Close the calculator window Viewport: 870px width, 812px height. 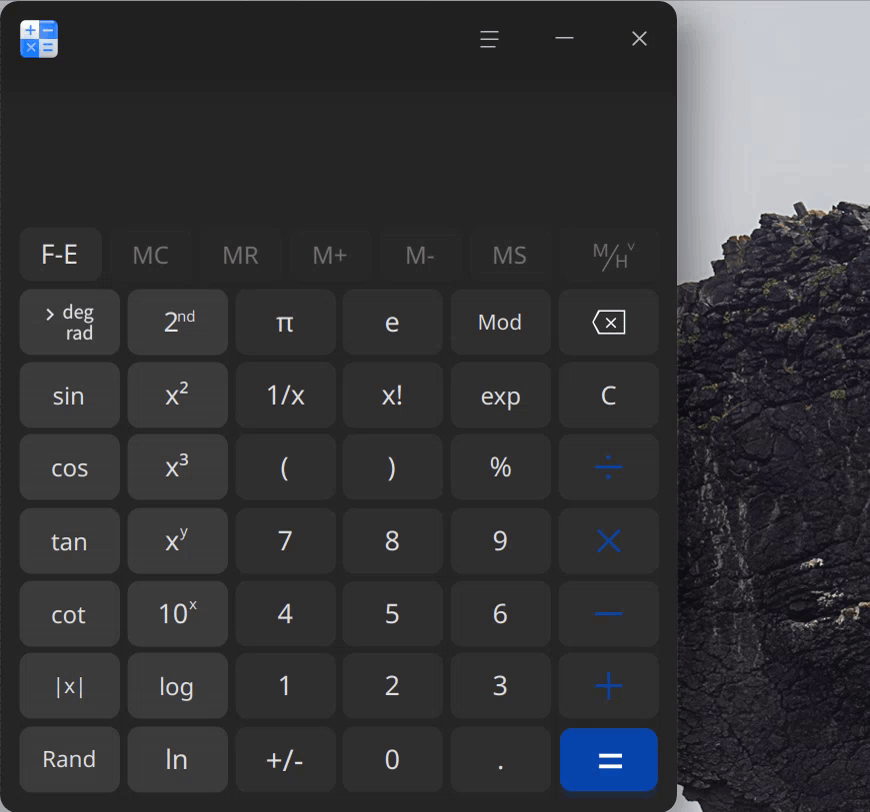click(639, 38)
